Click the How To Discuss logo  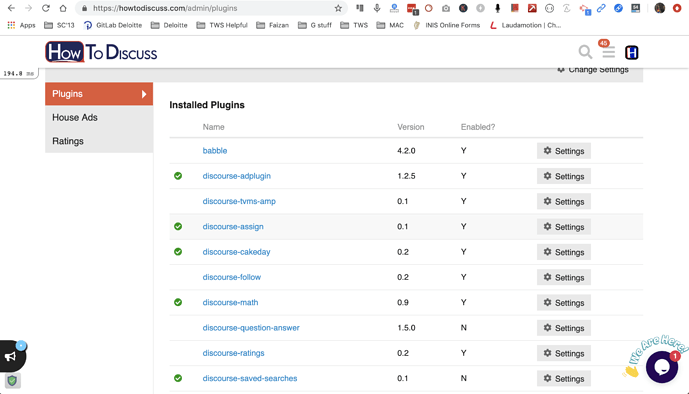101,52
